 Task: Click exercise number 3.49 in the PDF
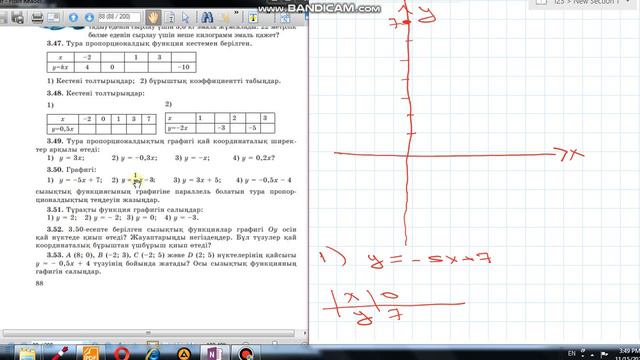[55, 141]
